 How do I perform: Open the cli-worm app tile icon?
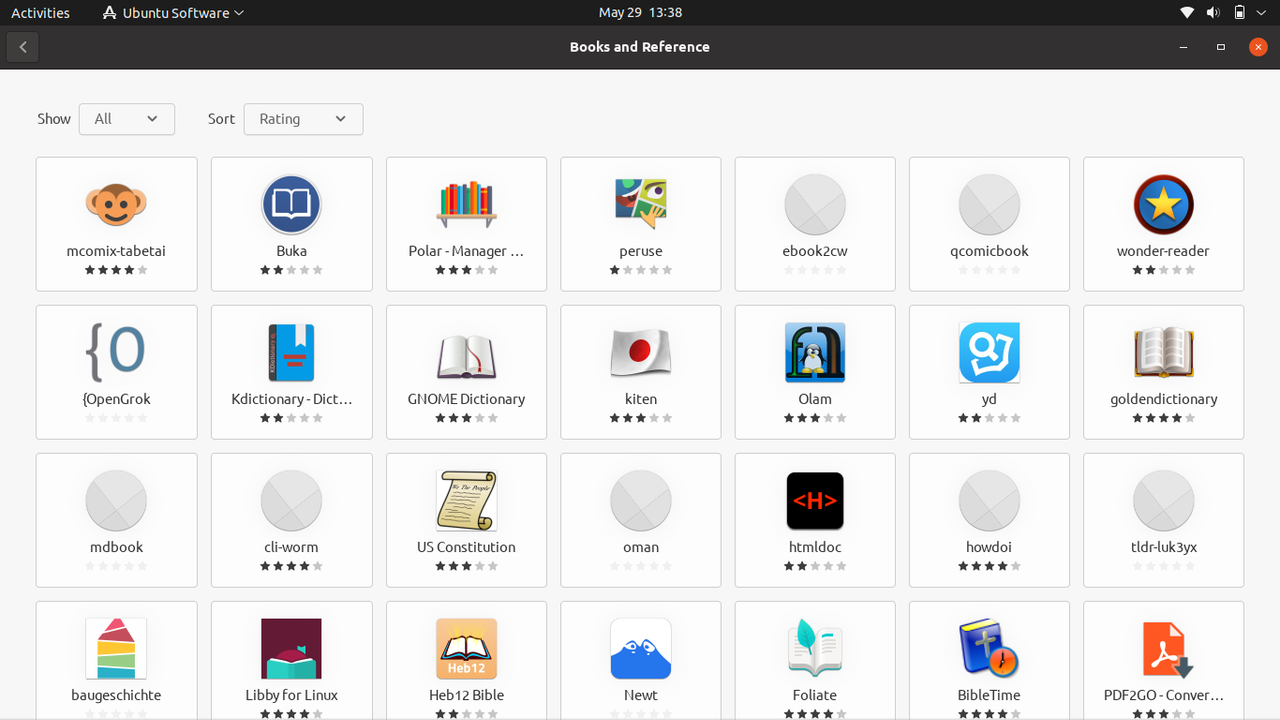(x=291, y=500)
